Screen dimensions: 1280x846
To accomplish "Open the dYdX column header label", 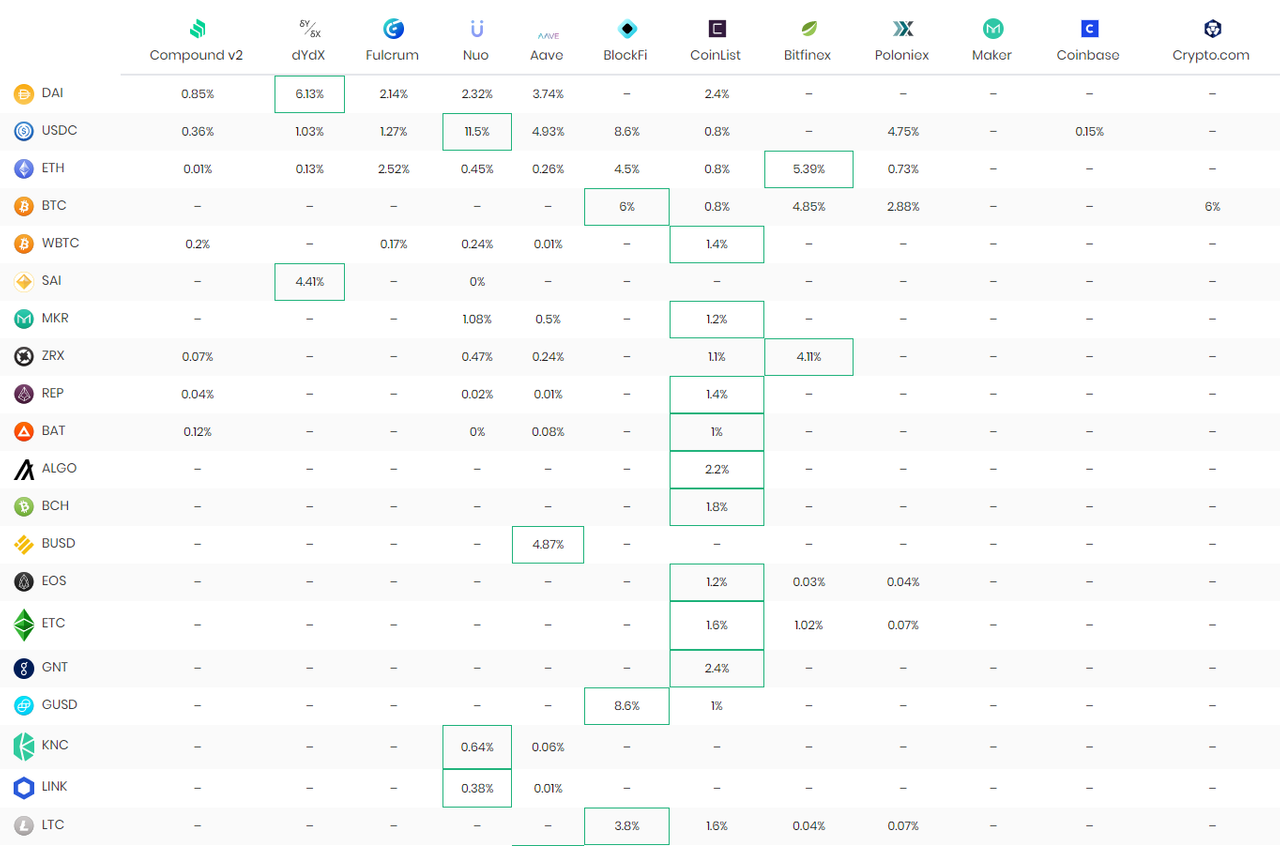I will (x=310, y=56).
